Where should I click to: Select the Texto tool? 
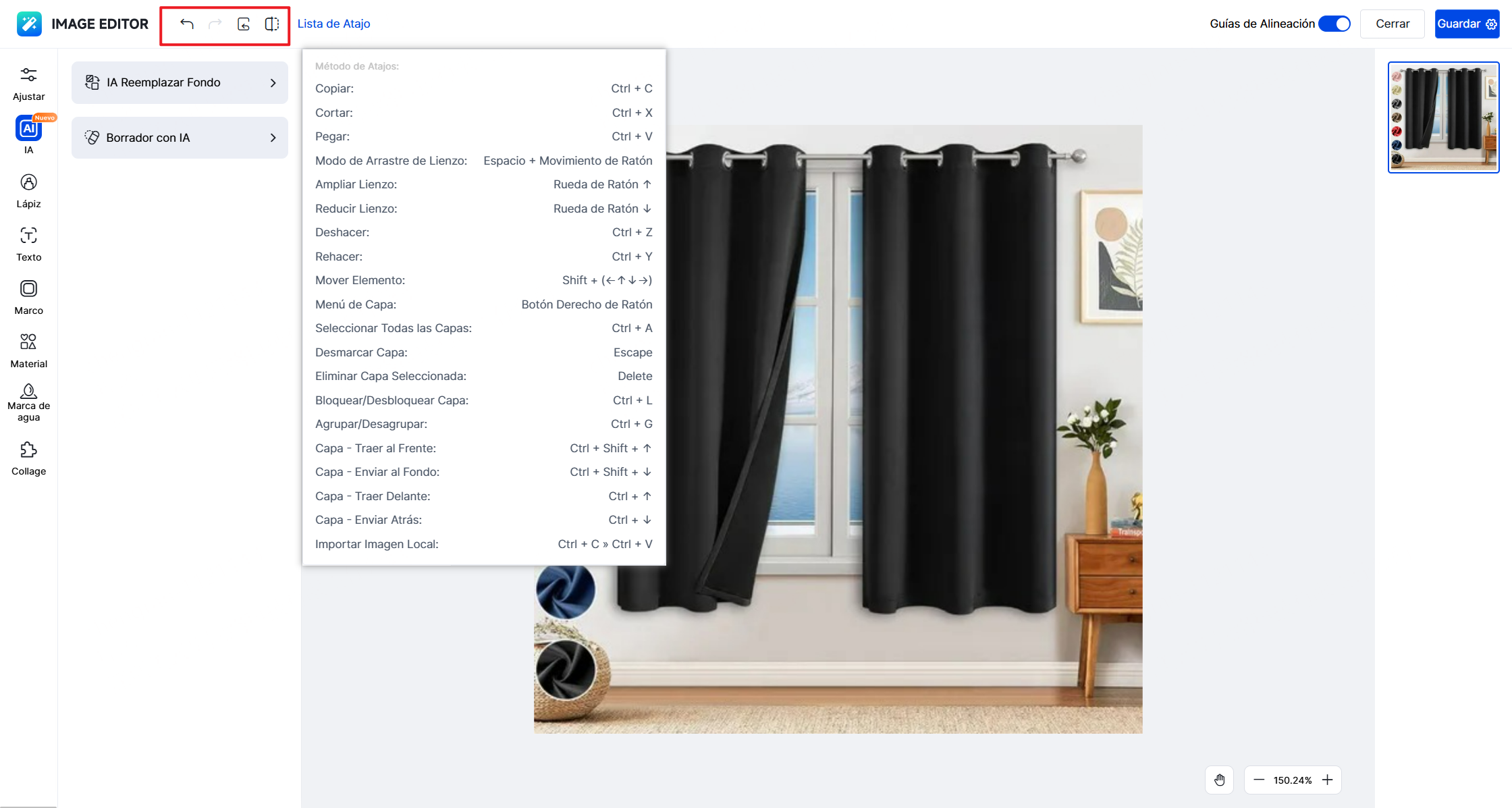coord(28,244)
